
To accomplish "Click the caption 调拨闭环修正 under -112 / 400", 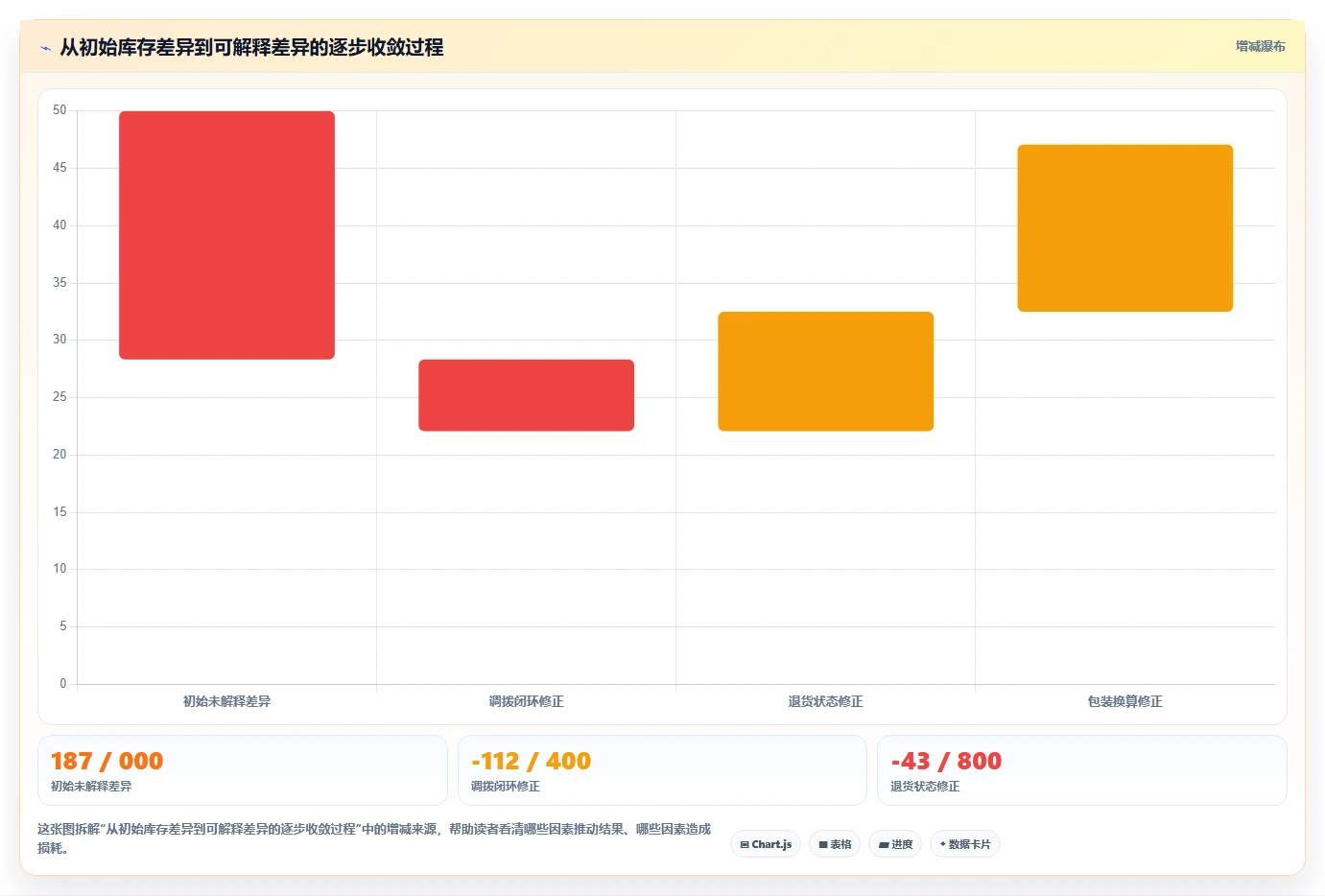I will [x=506, y=786].
